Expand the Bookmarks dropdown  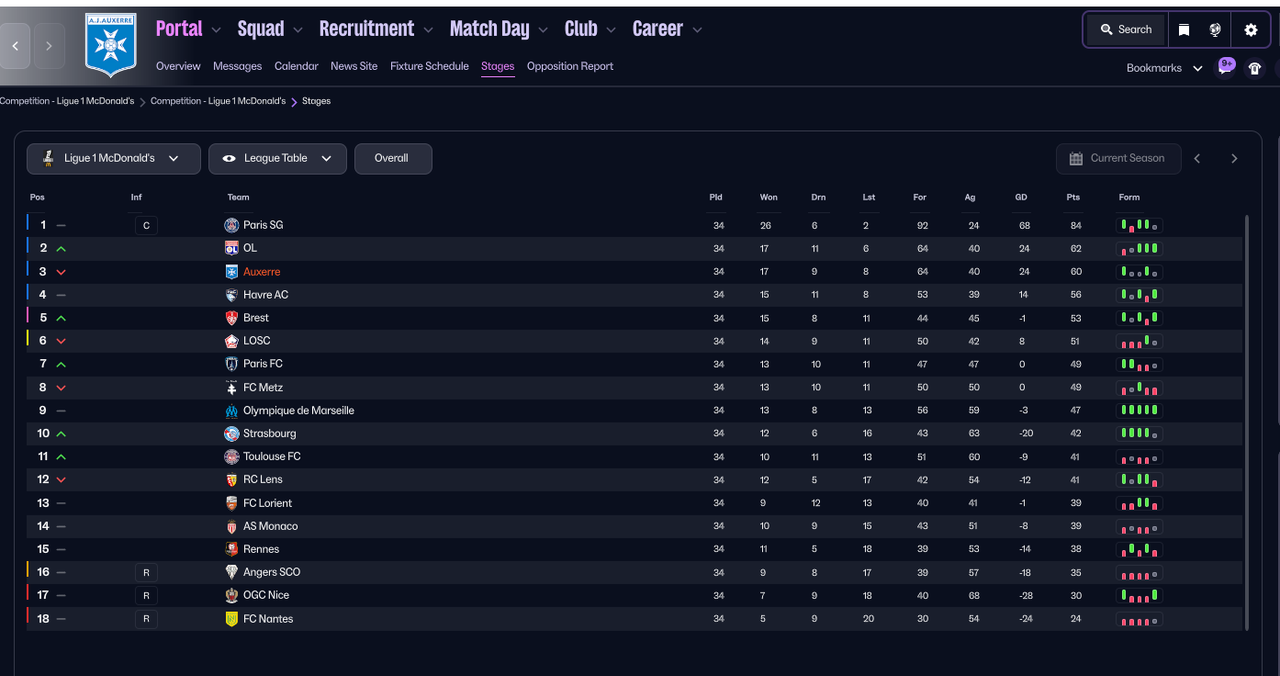tap(1164, 68)
